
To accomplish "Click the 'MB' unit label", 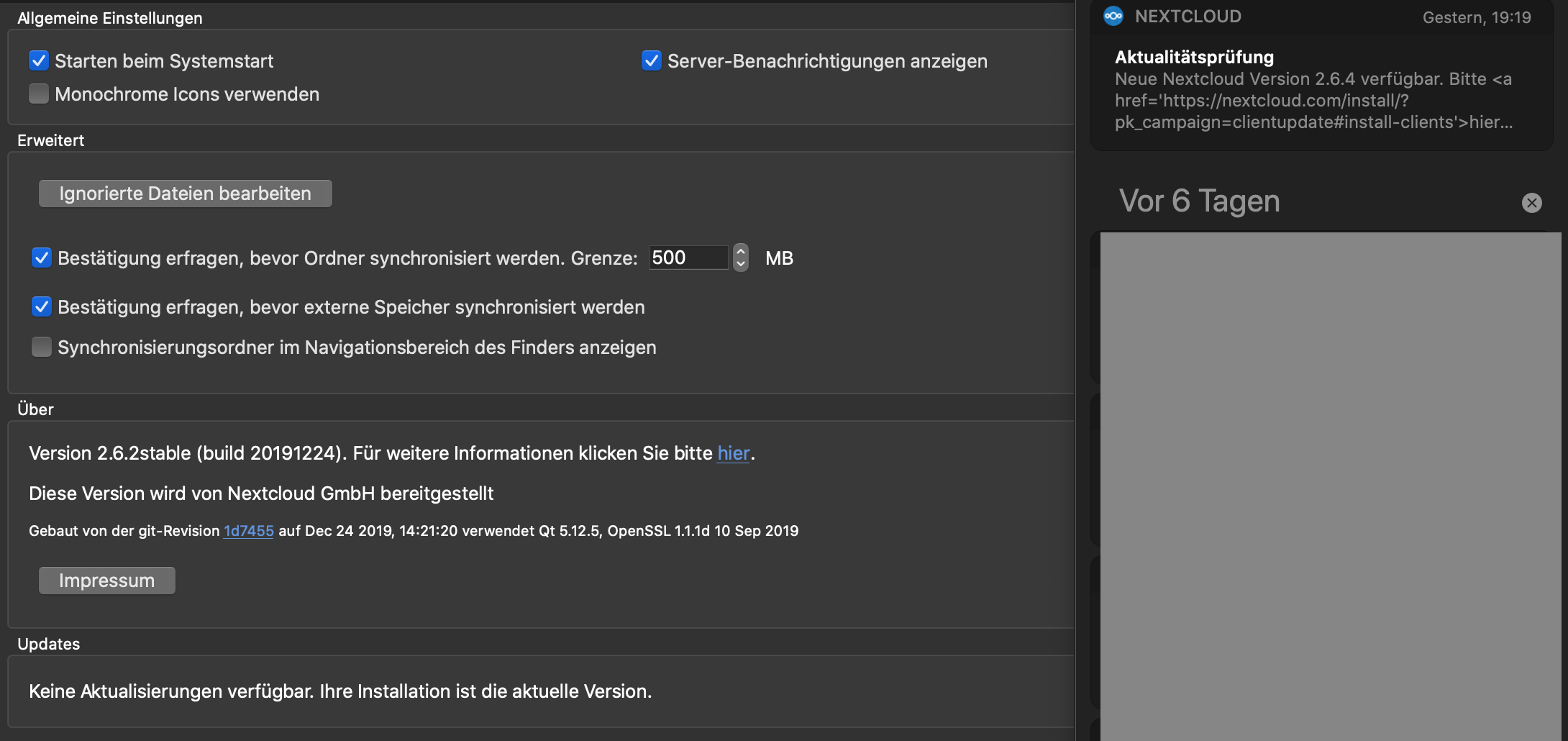I will (x=779, y=258).
